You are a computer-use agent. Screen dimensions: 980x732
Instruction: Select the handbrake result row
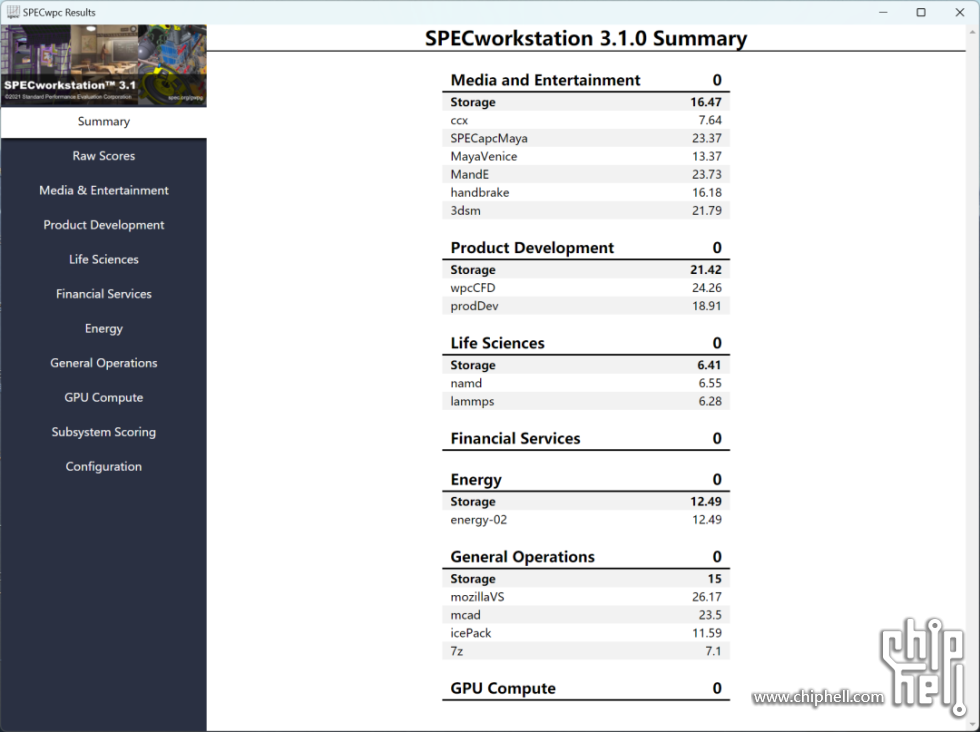point(585,192)
